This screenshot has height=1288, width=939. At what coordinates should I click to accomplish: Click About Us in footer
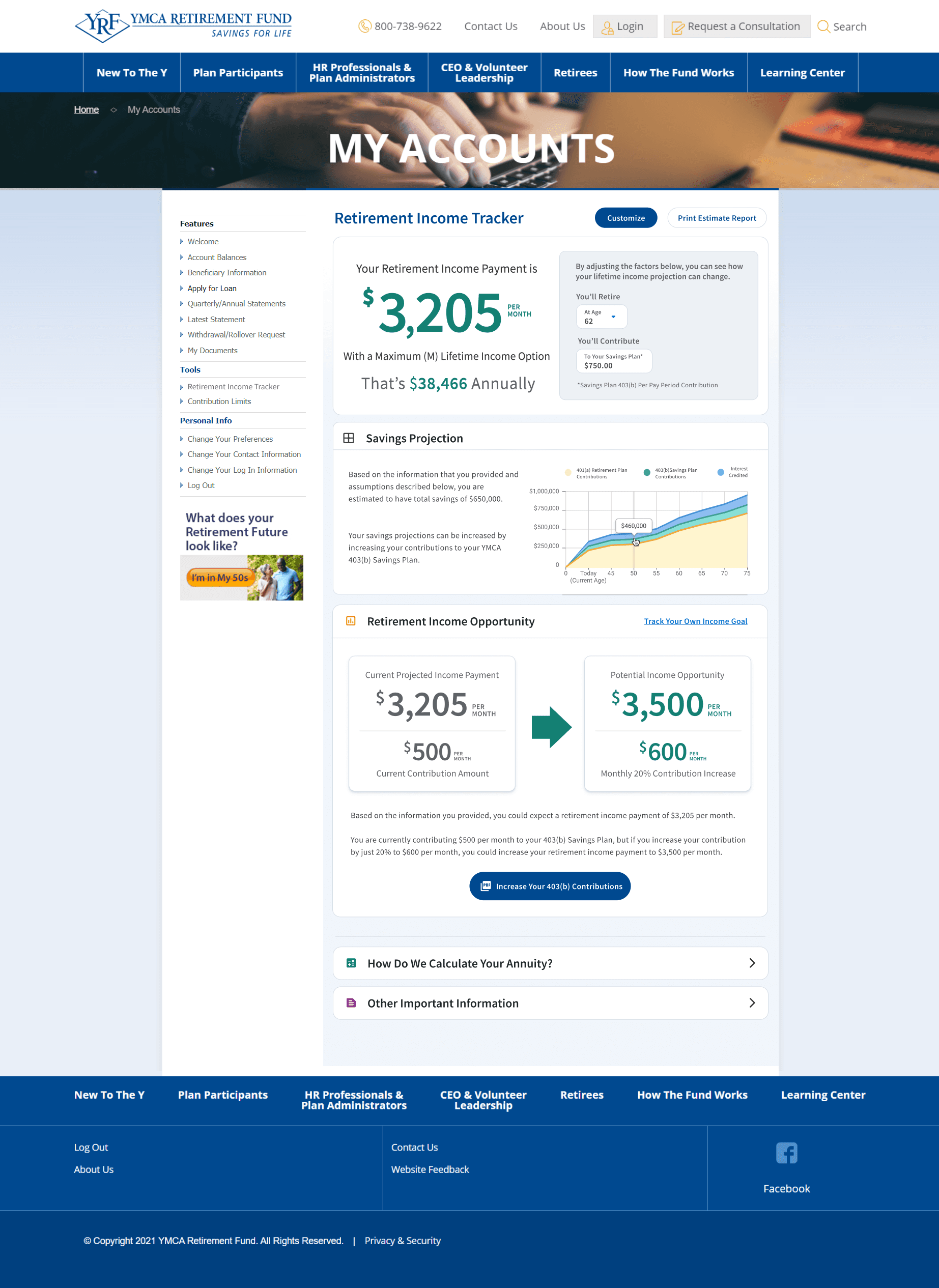(x=94, y=1169)
